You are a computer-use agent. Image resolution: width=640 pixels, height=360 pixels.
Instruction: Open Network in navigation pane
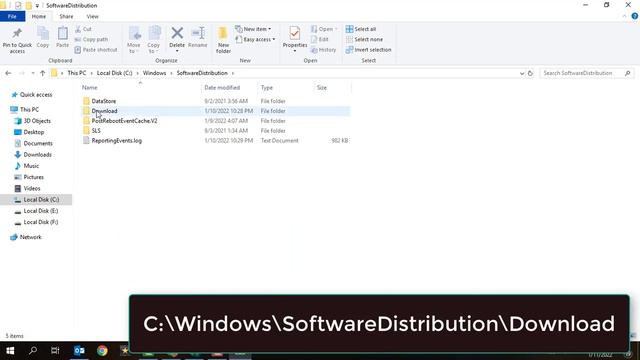click(x=31, y=237)
